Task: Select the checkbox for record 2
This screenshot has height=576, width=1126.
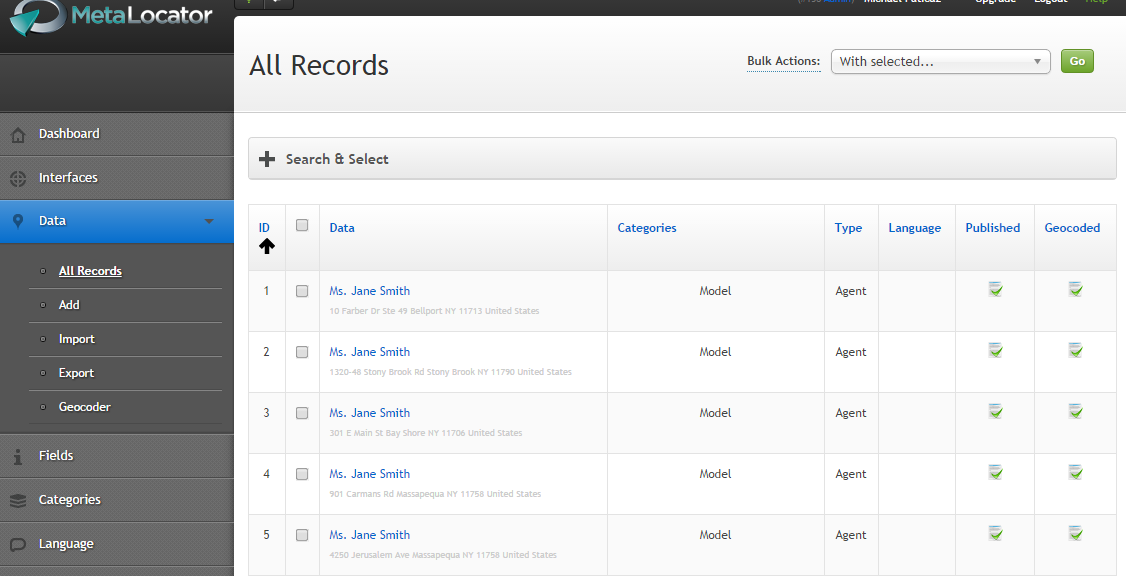Action: tap(302, 352)
